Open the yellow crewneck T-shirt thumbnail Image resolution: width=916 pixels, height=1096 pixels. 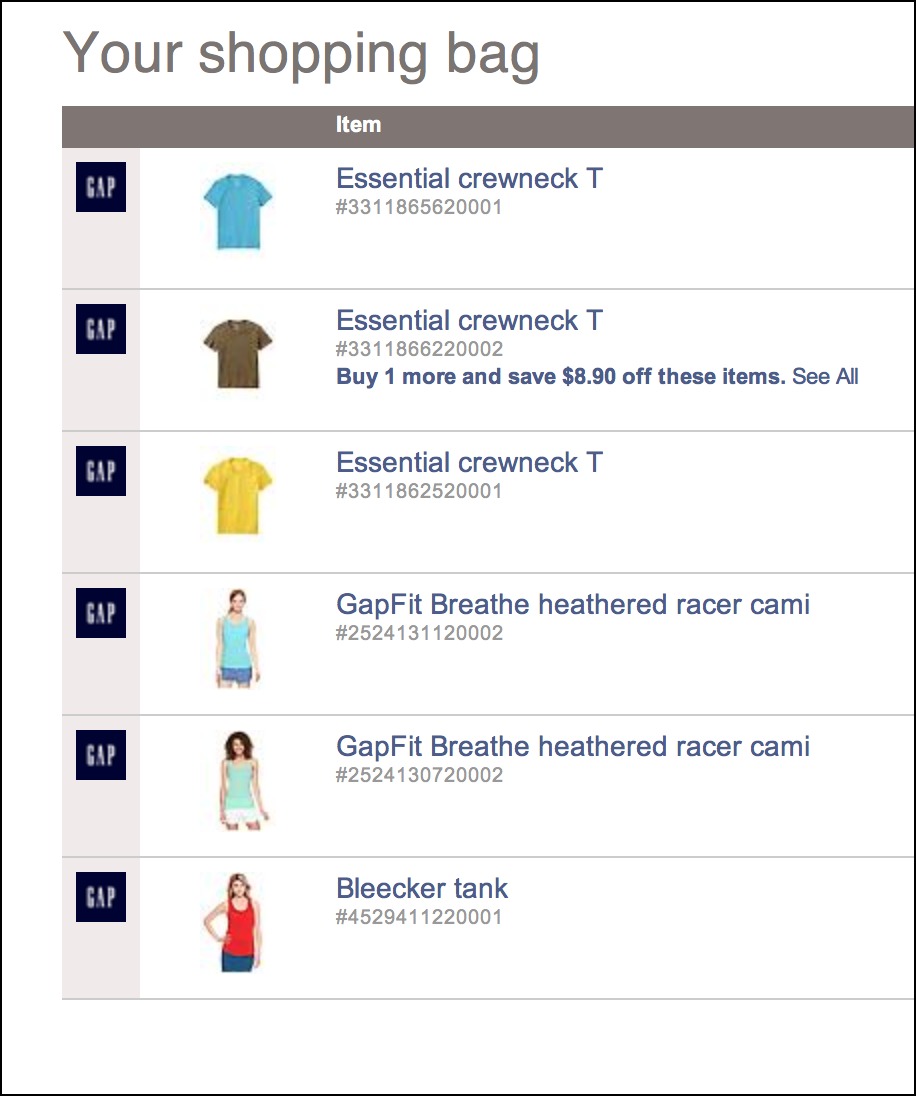coord(237,496)
